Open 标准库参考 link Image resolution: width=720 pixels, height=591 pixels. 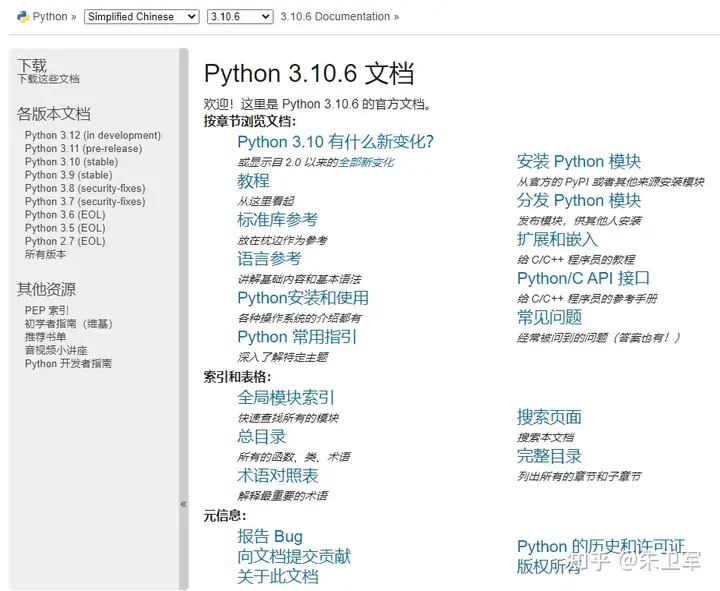(277, 220)
